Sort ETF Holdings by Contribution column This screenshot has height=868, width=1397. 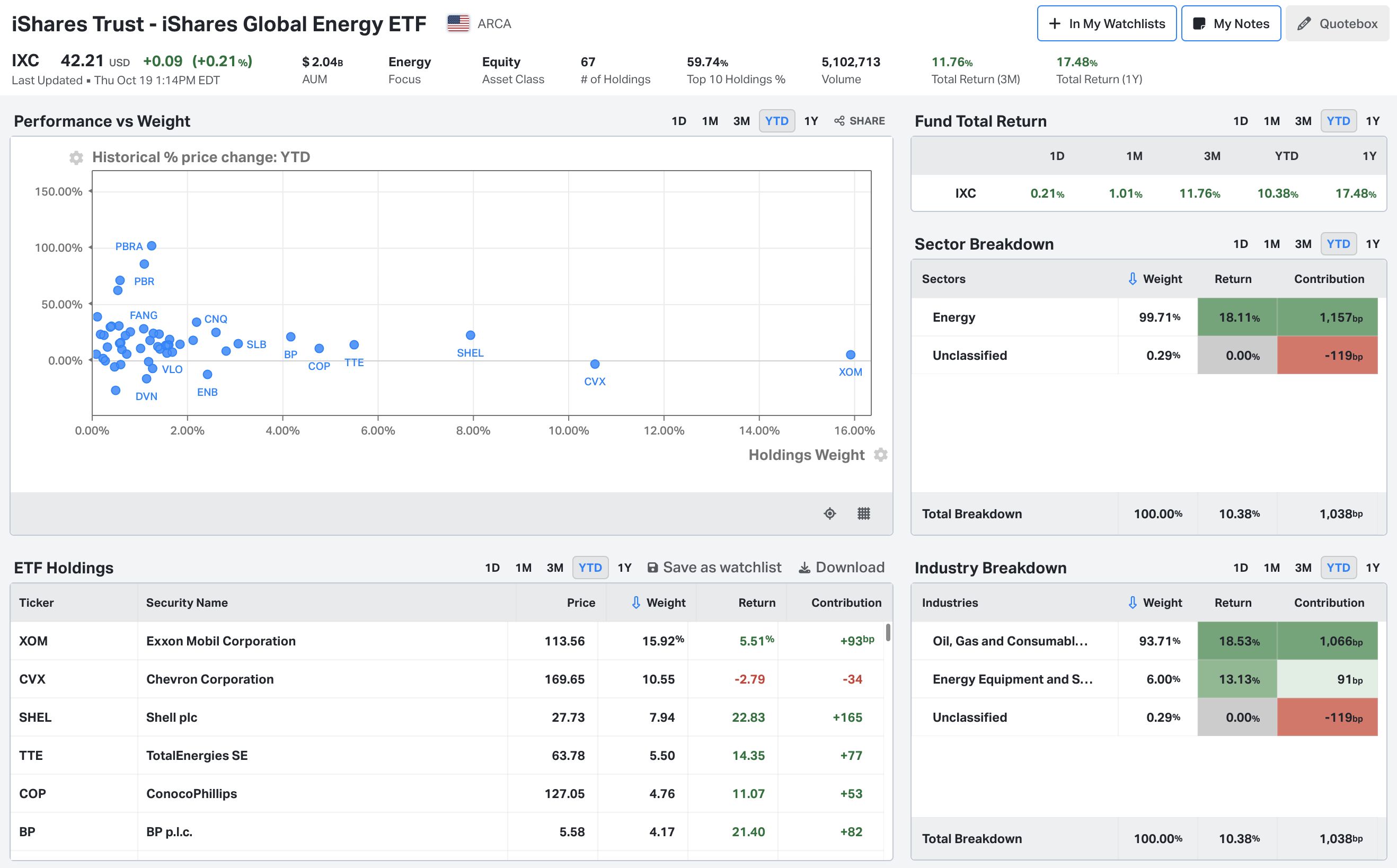click(x=846, y=602)
